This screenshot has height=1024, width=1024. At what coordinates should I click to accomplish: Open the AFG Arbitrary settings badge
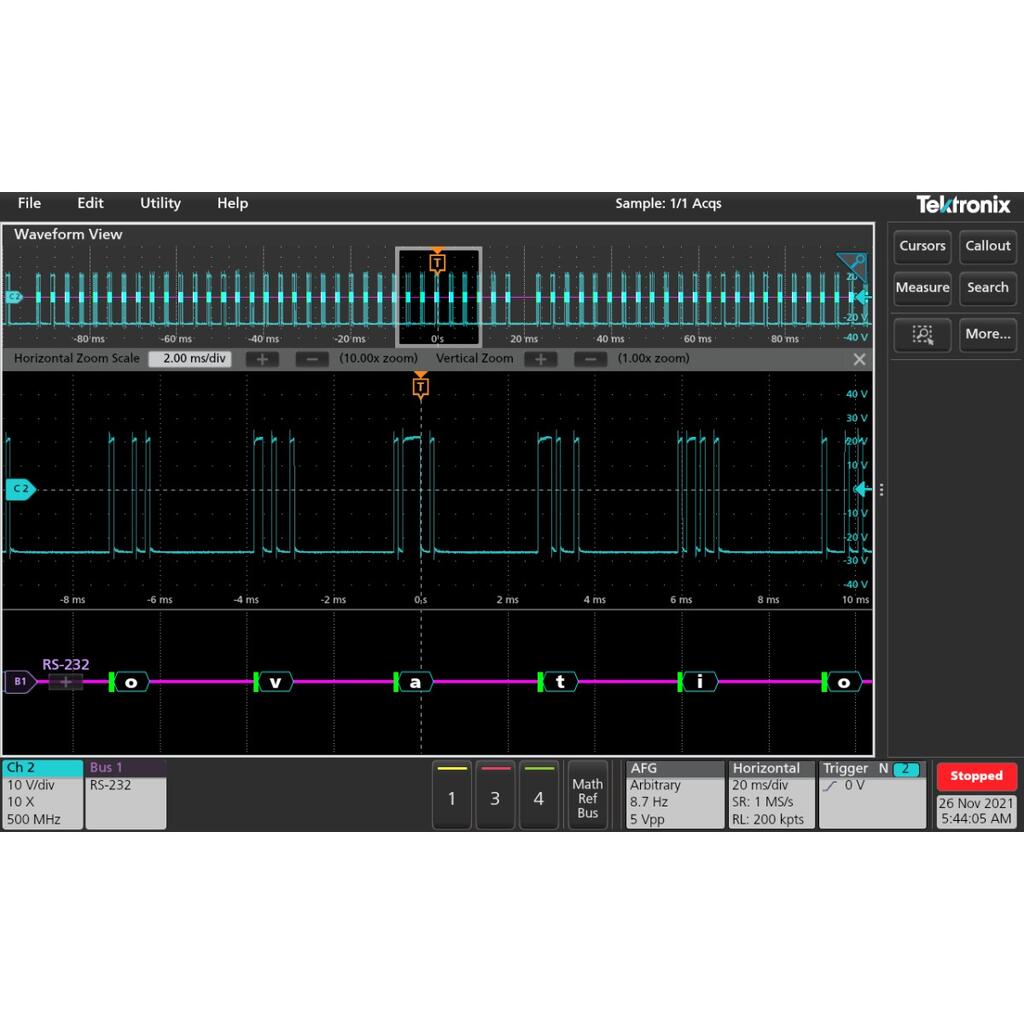coord(672,793)
